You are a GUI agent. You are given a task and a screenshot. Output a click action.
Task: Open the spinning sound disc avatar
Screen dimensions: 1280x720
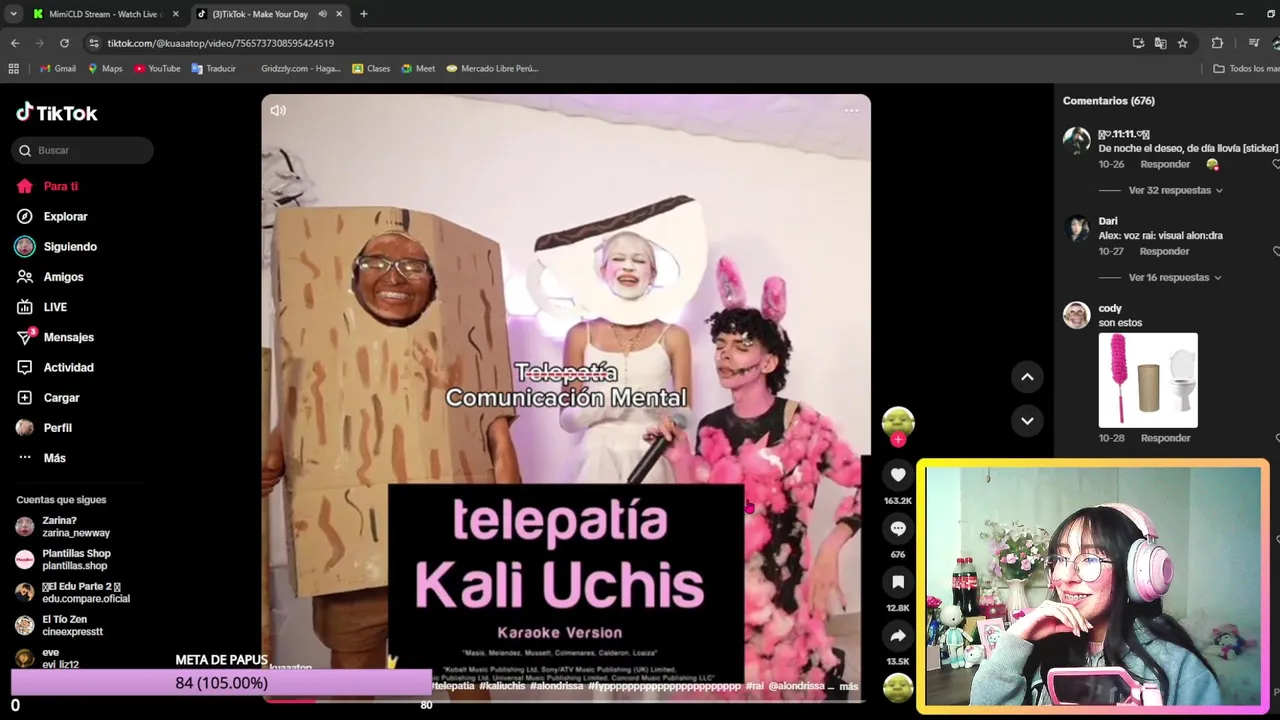tap(898, 687)
